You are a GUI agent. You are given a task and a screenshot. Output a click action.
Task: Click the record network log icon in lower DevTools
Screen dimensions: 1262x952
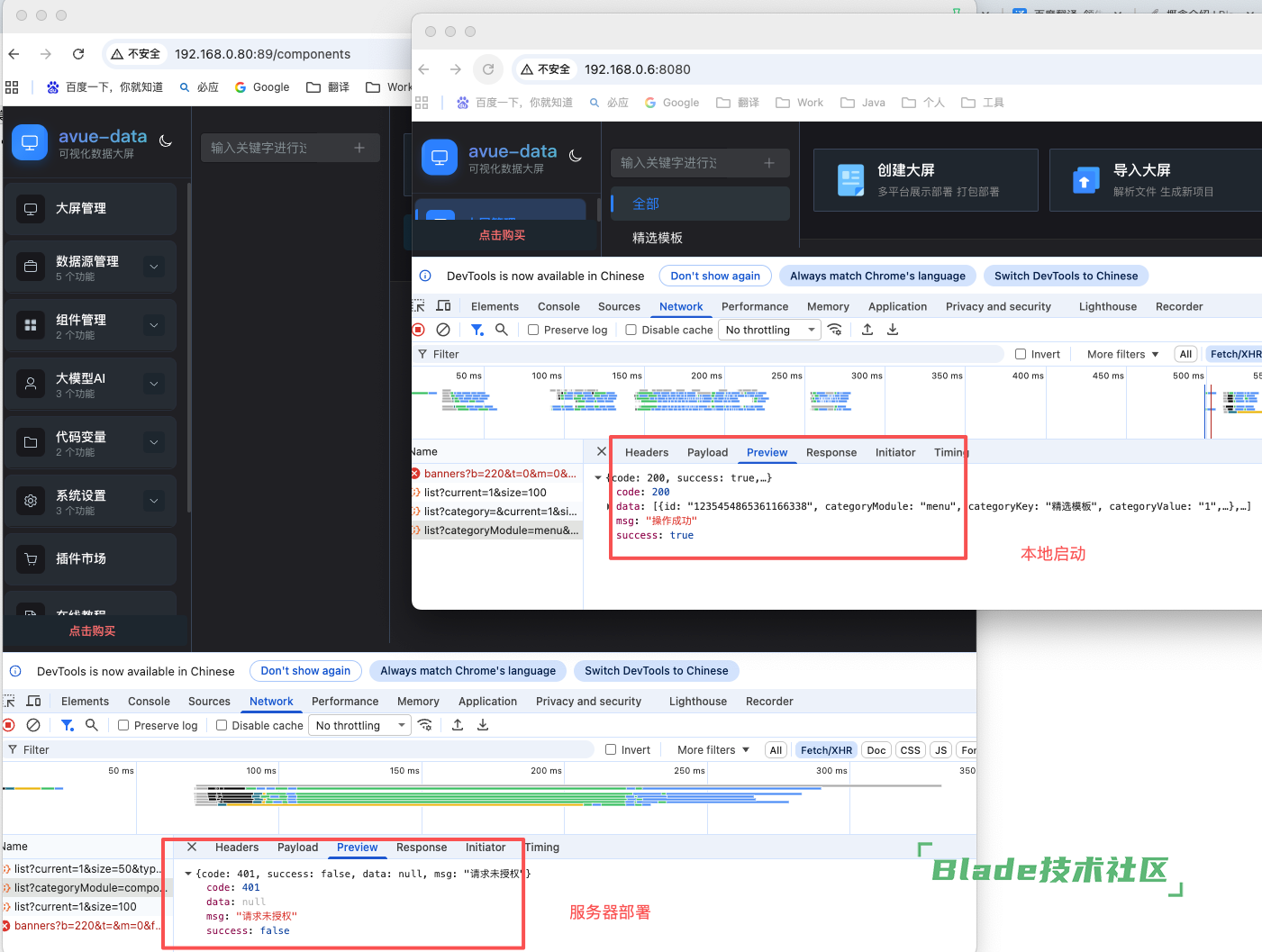tap(9, 725)
